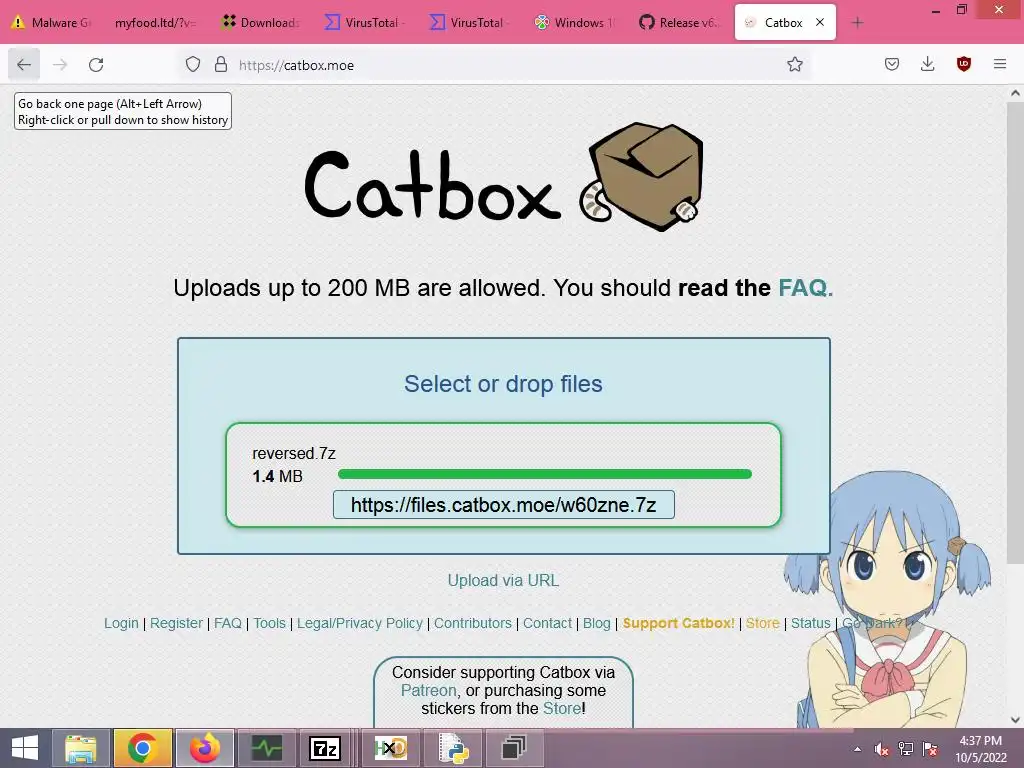This screenshot has height=768, width=1024.
Task: Open 7-Zip from taskbar
Action: tap(325, 748)
